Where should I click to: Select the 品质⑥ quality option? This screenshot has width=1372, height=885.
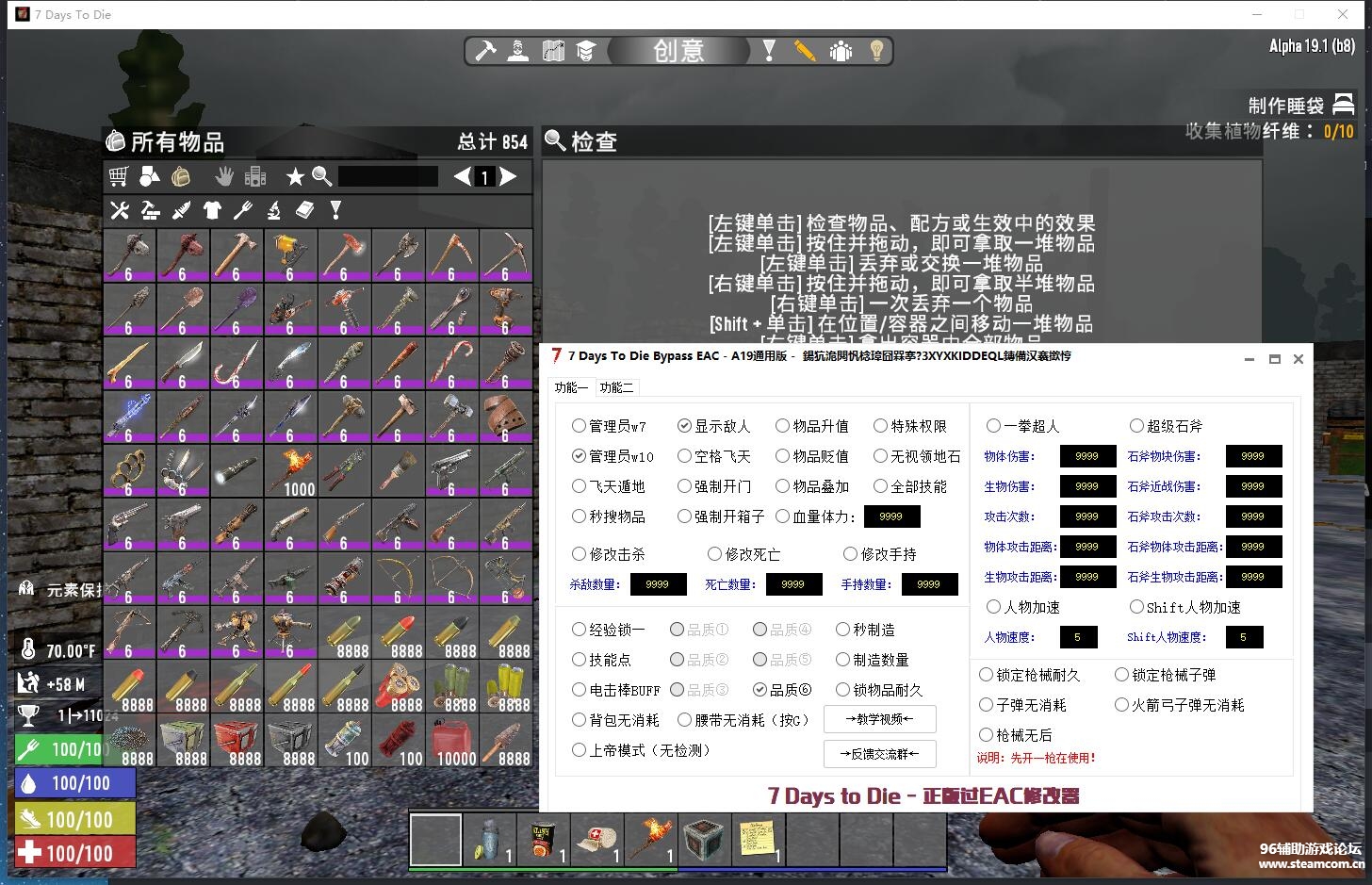pyautogui.click(x=759, y=690)
